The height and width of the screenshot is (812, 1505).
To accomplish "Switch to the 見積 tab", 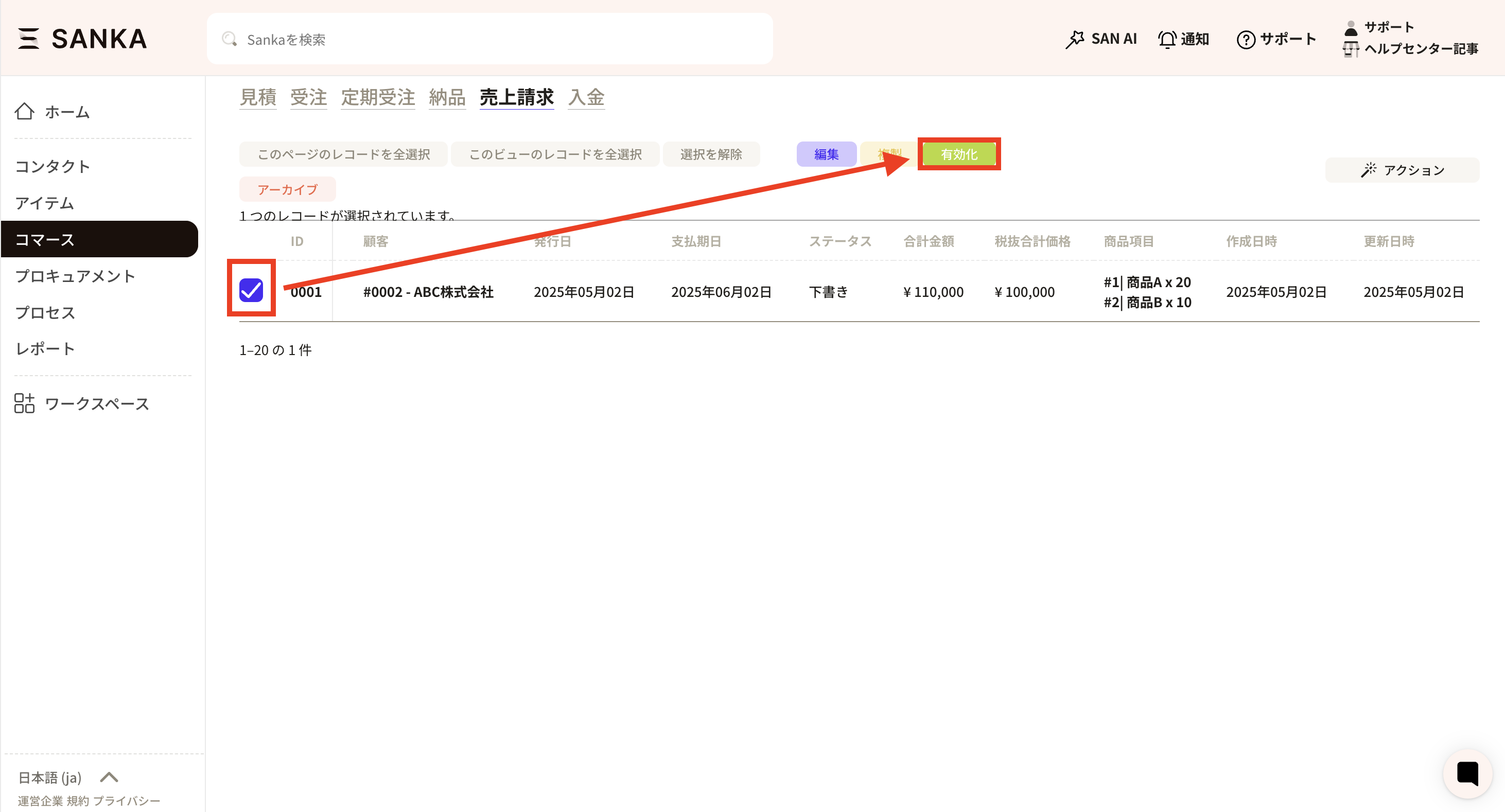I will 258,97.
